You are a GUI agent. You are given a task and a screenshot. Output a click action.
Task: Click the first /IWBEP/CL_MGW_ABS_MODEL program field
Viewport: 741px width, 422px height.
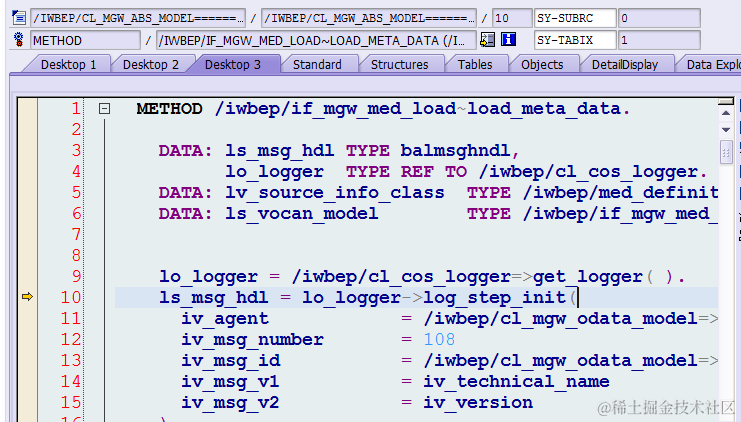click(x=138, y=18)
